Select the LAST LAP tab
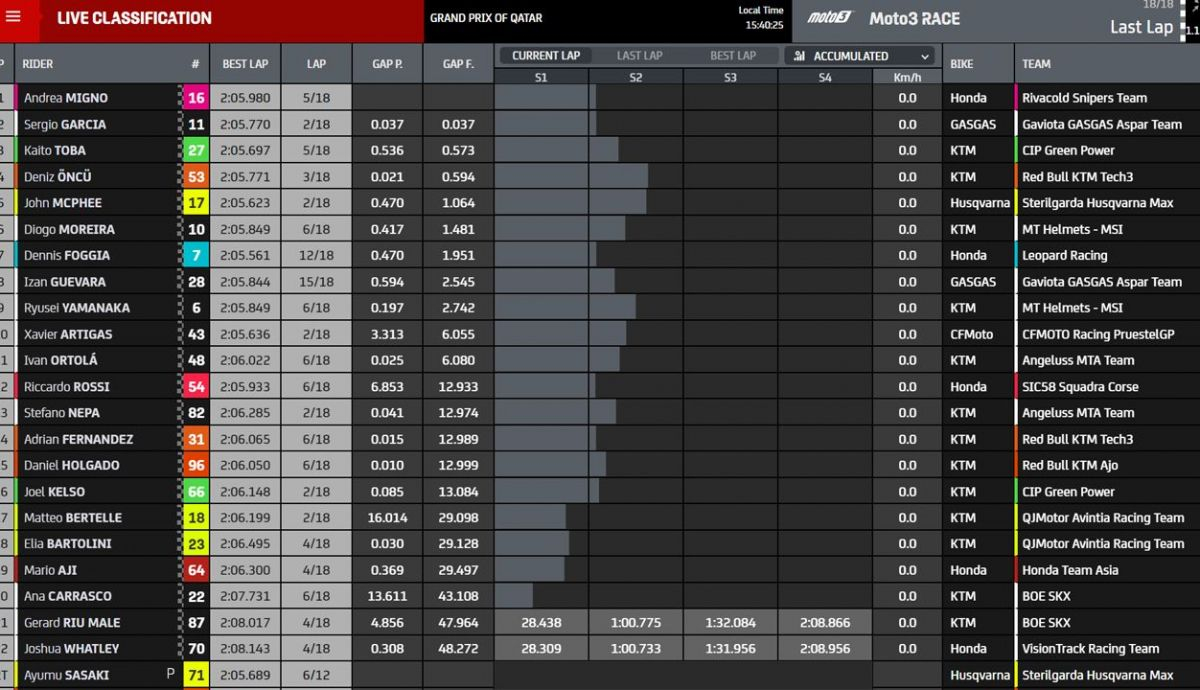 (640, 56)
